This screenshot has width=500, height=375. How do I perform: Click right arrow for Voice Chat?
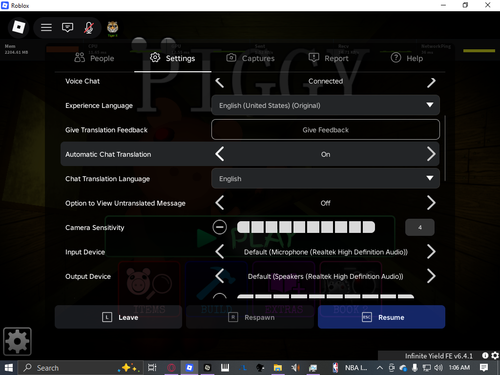pos(431,82)
